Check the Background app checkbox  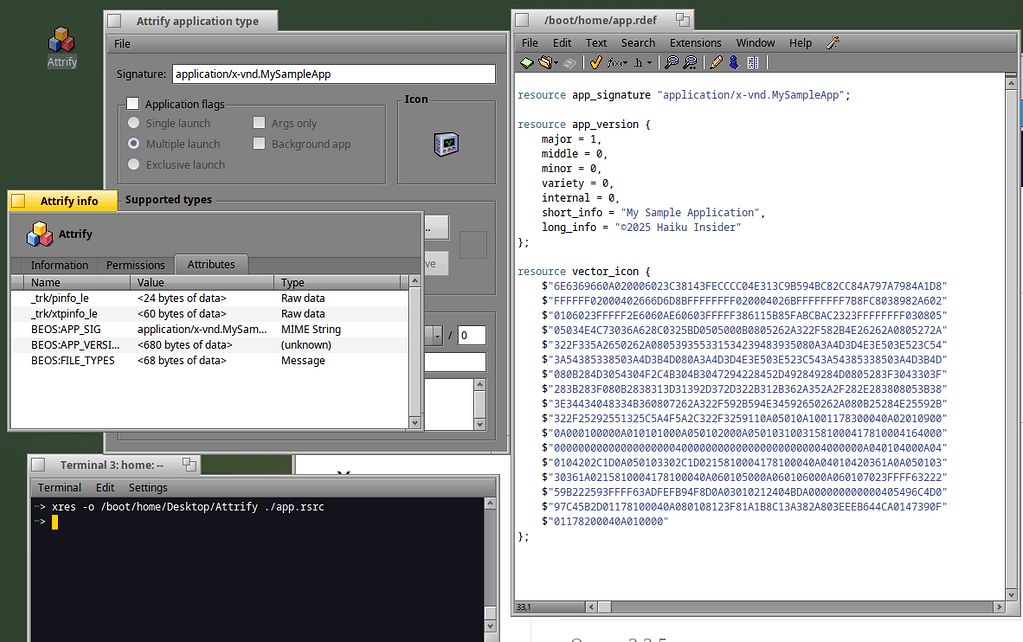pos(260,144)
